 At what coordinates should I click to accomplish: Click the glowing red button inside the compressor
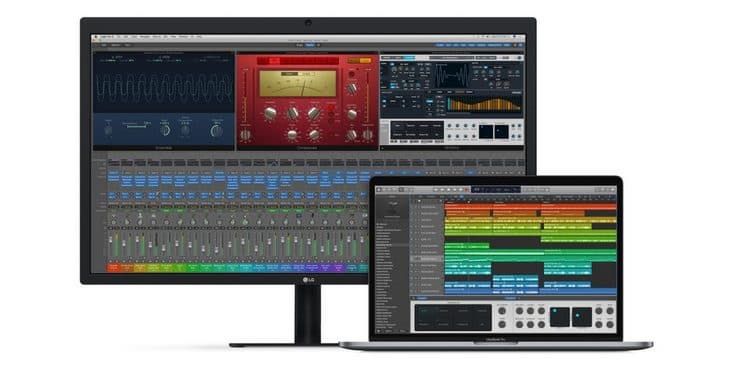(331, 107)
